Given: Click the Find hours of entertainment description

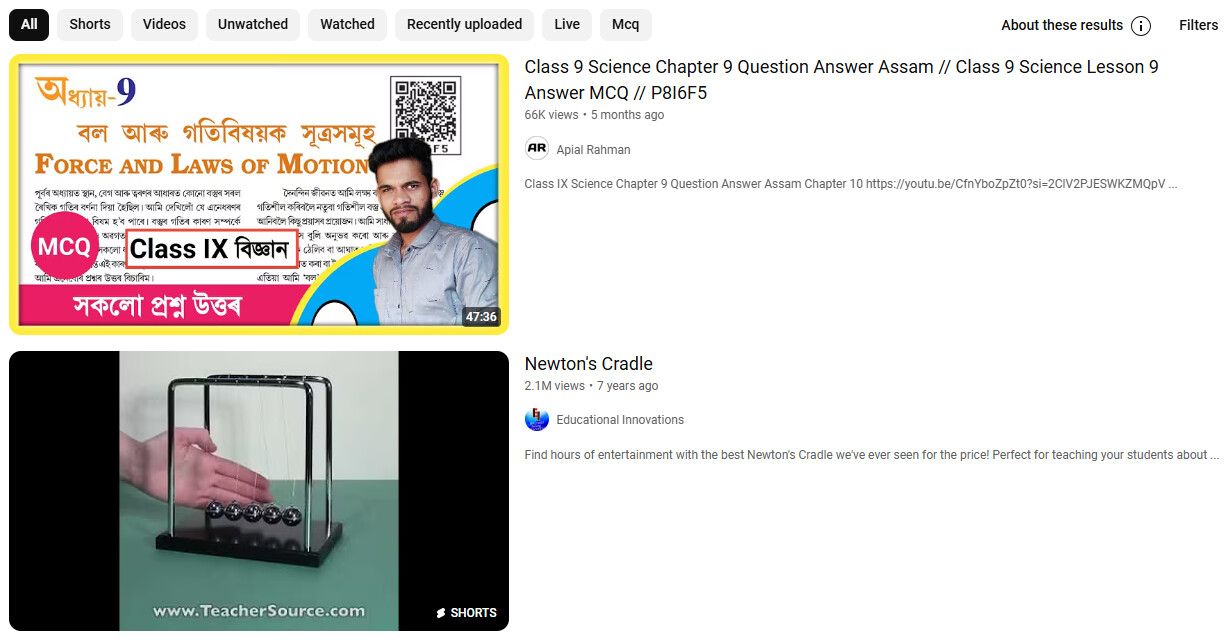Looking at the screenshot, I should tap(872, 455).
